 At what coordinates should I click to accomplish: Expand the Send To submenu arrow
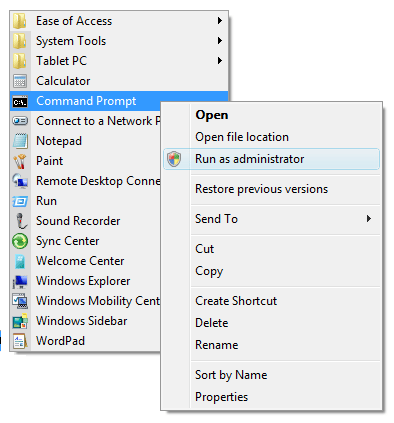(369, 219)
